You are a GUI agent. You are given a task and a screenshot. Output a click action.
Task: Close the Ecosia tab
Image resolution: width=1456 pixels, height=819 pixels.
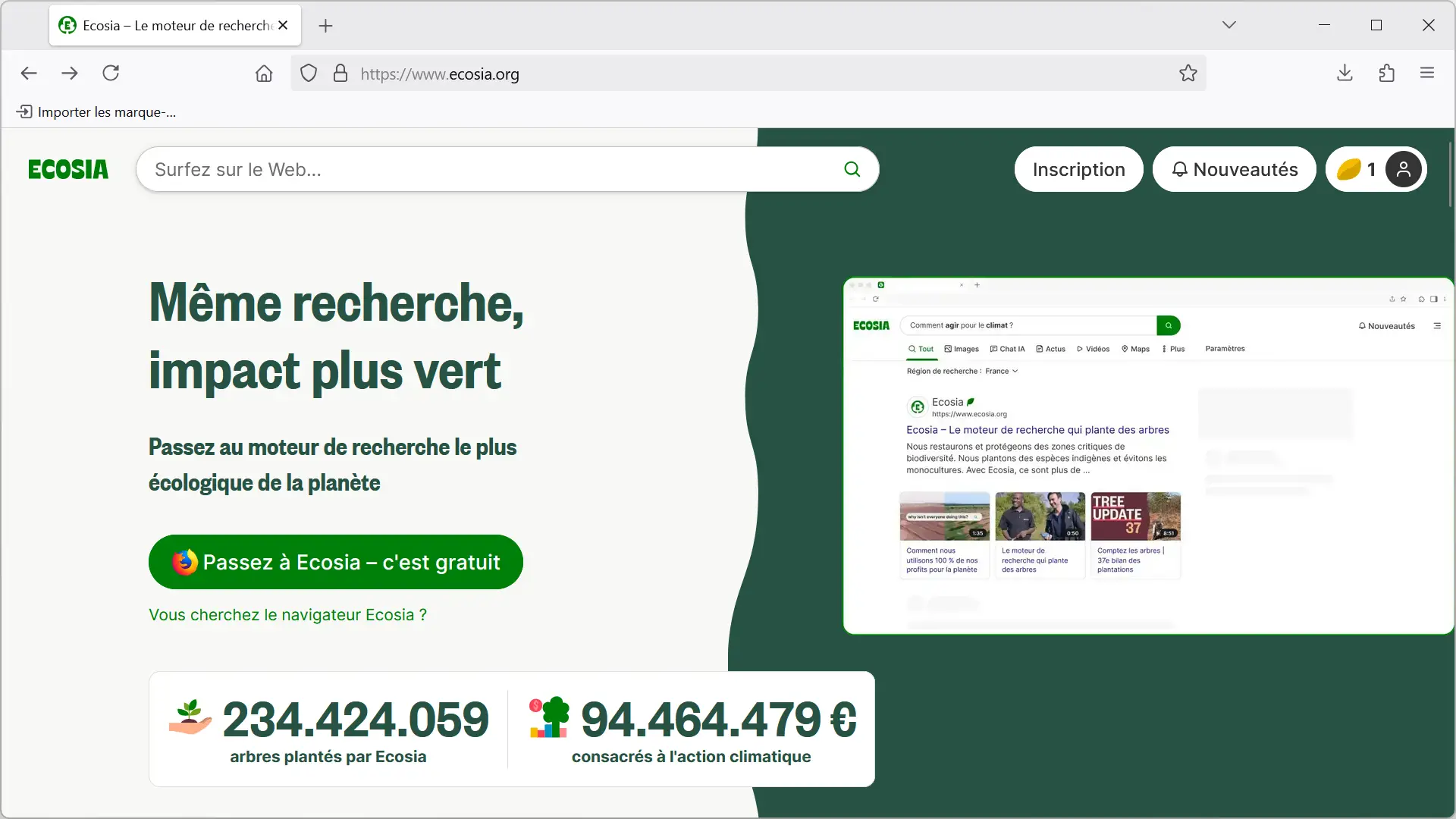(x=283, y=25)
